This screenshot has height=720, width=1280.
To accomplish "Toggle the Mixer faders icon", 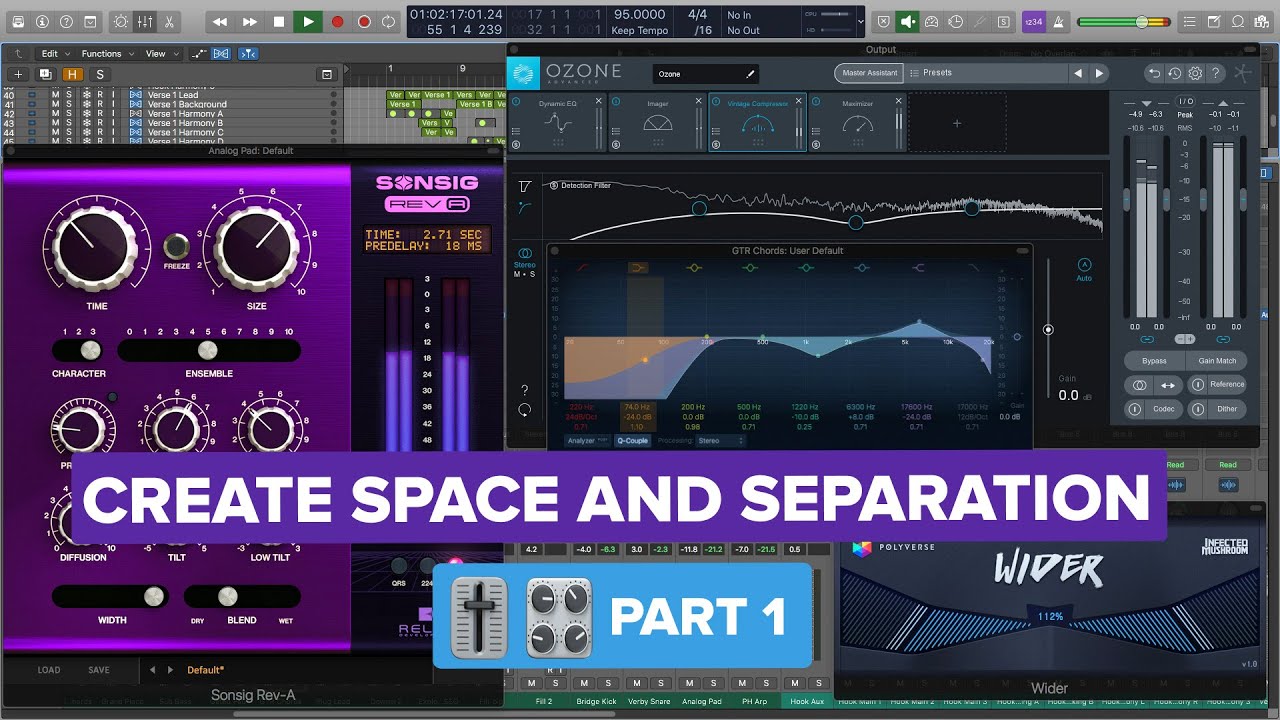I will point(145,21).
